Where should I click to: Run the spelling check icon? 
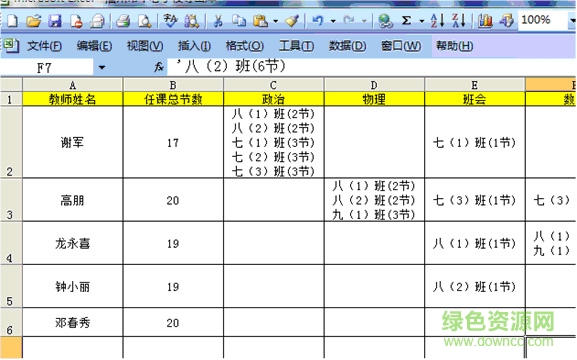[170, 21]
